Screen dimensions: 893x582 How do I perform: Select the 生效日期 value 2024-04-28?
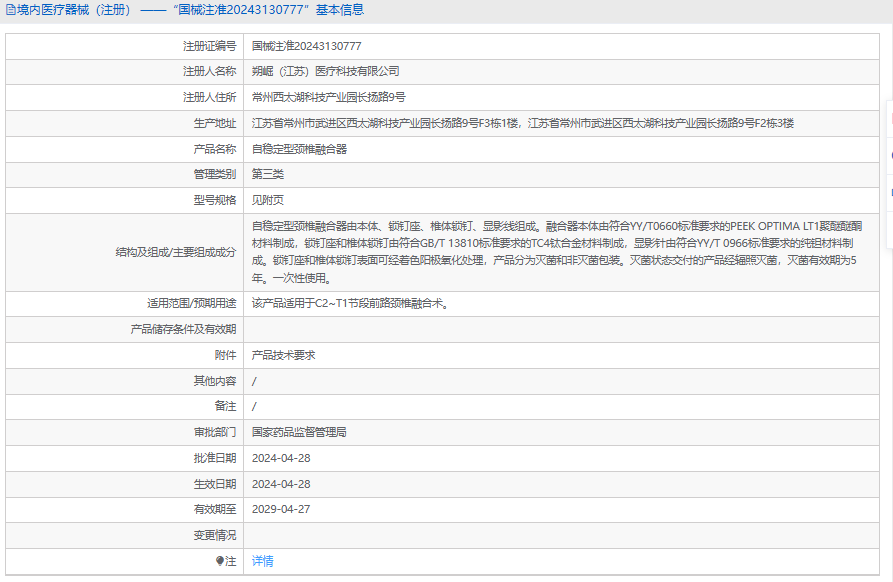click(281, 484)
